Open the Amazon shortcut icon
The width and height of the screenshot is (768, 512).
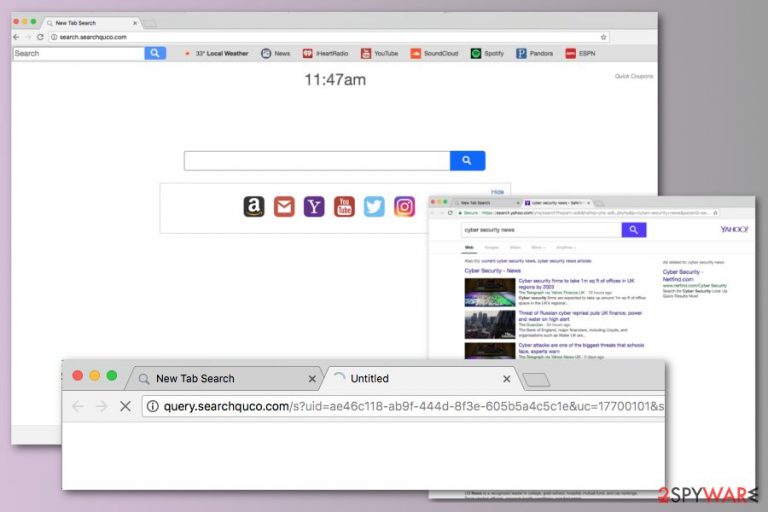pyautogui.click(x=254, y=207)
